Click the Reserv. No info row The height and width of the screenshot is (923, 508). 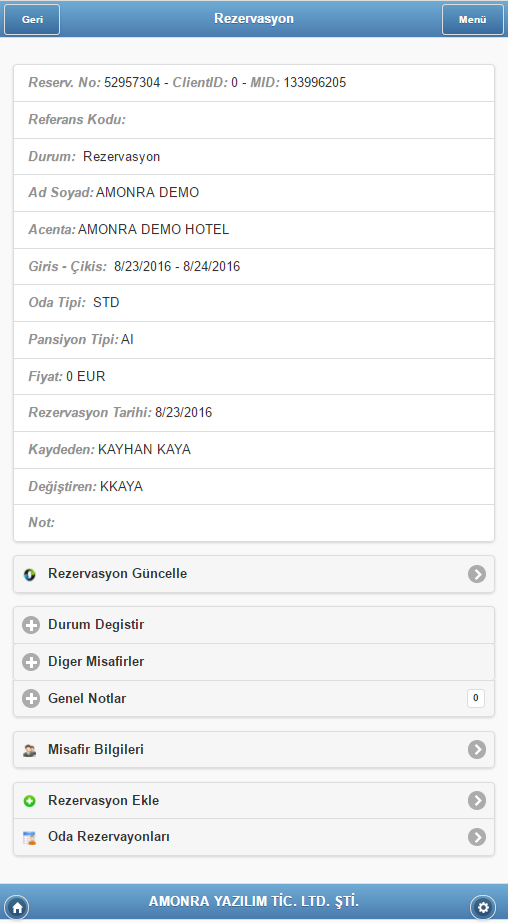[x=254, y=83]
